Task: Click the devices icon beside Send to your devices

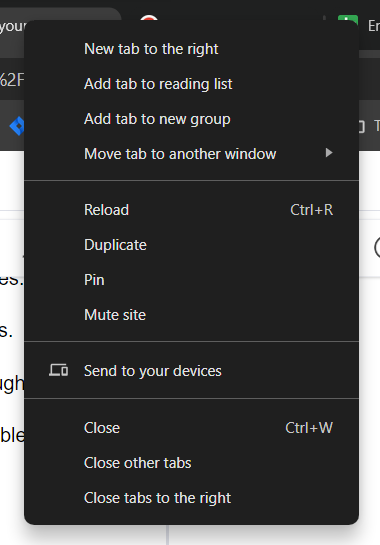Action: (x=58, y=370)
